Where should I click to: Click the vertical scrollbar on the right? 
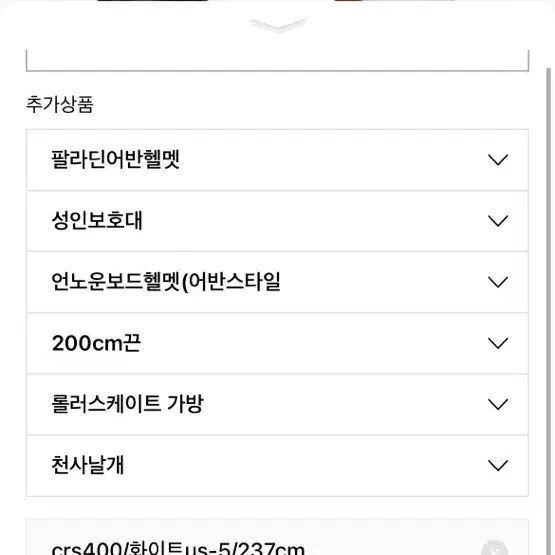[x=549, y=311]
